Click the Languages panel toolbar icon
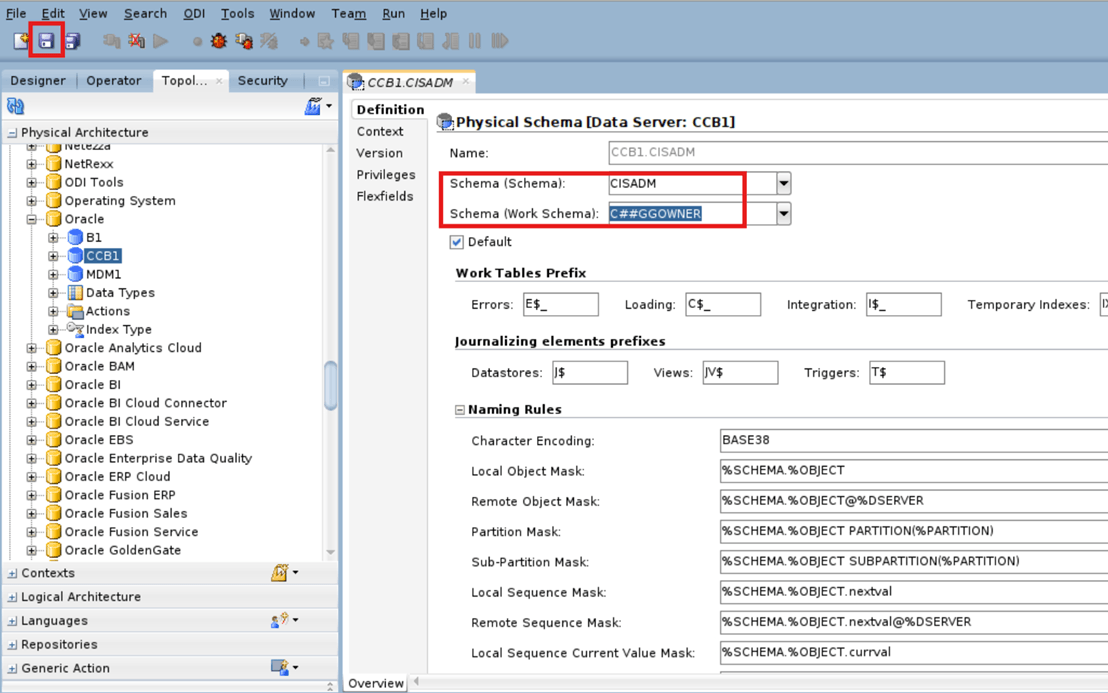 pyautogui.click(x=280, y=620)
